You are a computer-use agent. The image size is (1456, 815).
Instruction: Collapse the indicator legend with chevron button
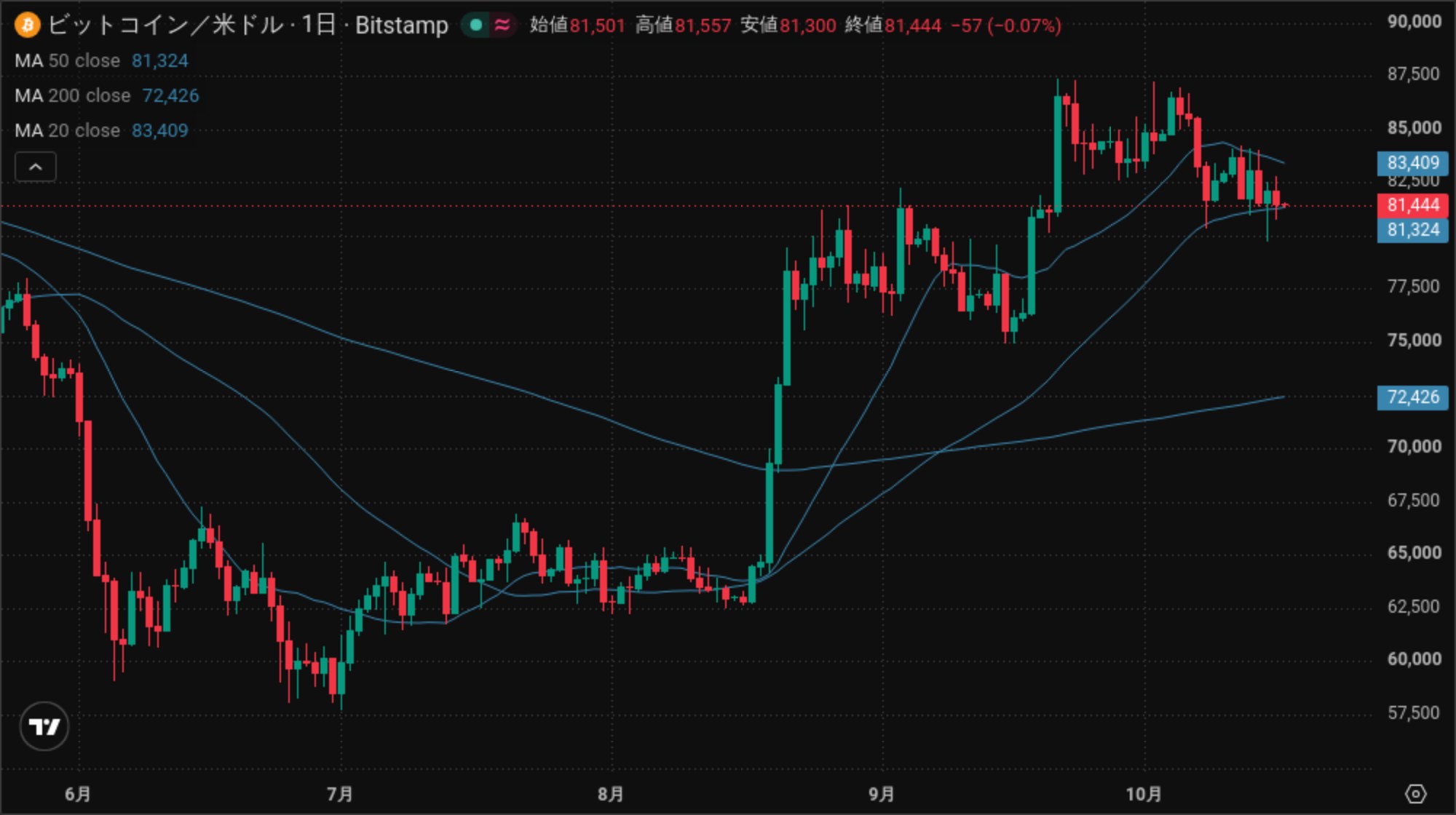coord(35,167)
